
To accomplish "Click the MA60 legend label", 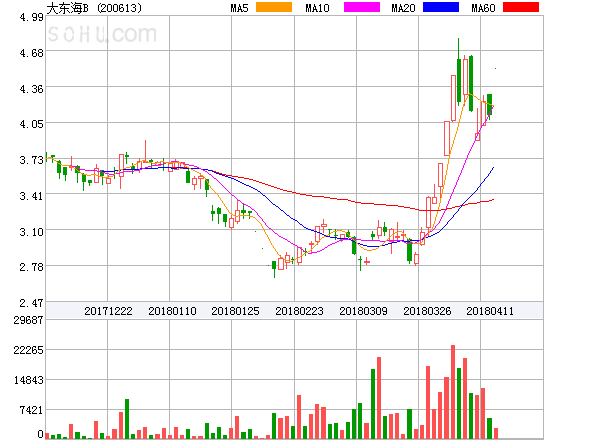I will (483, 8).
